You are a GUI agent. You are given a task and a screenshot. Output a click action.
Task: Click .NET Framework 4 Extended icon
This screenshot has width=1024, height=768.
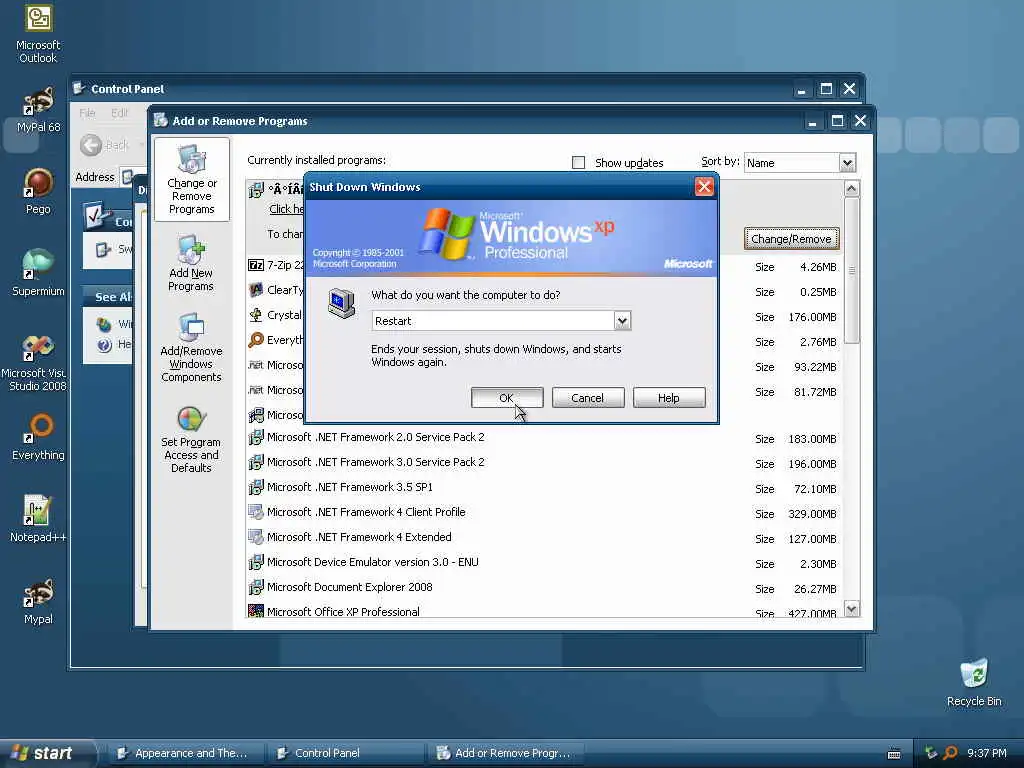coord(255,537)
